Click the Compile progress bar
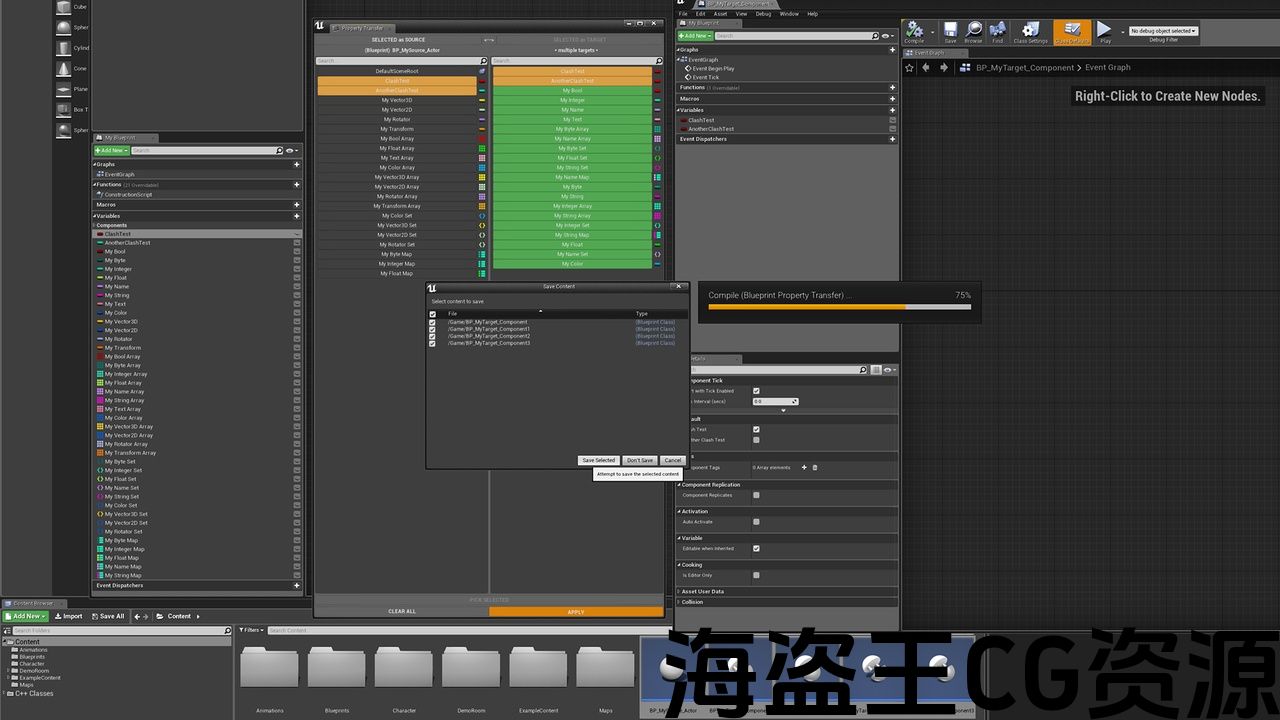The width and height of the screenshot is (1280, 720). pos(839,308)
